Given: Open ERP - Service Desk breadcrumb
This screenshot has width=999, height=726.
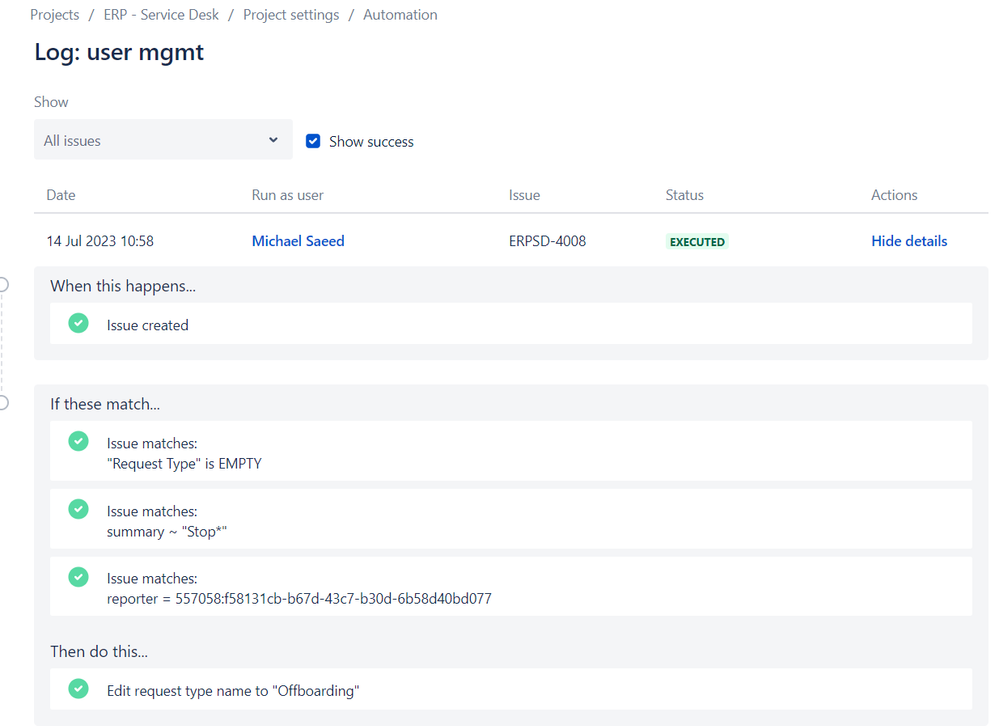Looking at the screenshot, I should click(x=161, y=15).
